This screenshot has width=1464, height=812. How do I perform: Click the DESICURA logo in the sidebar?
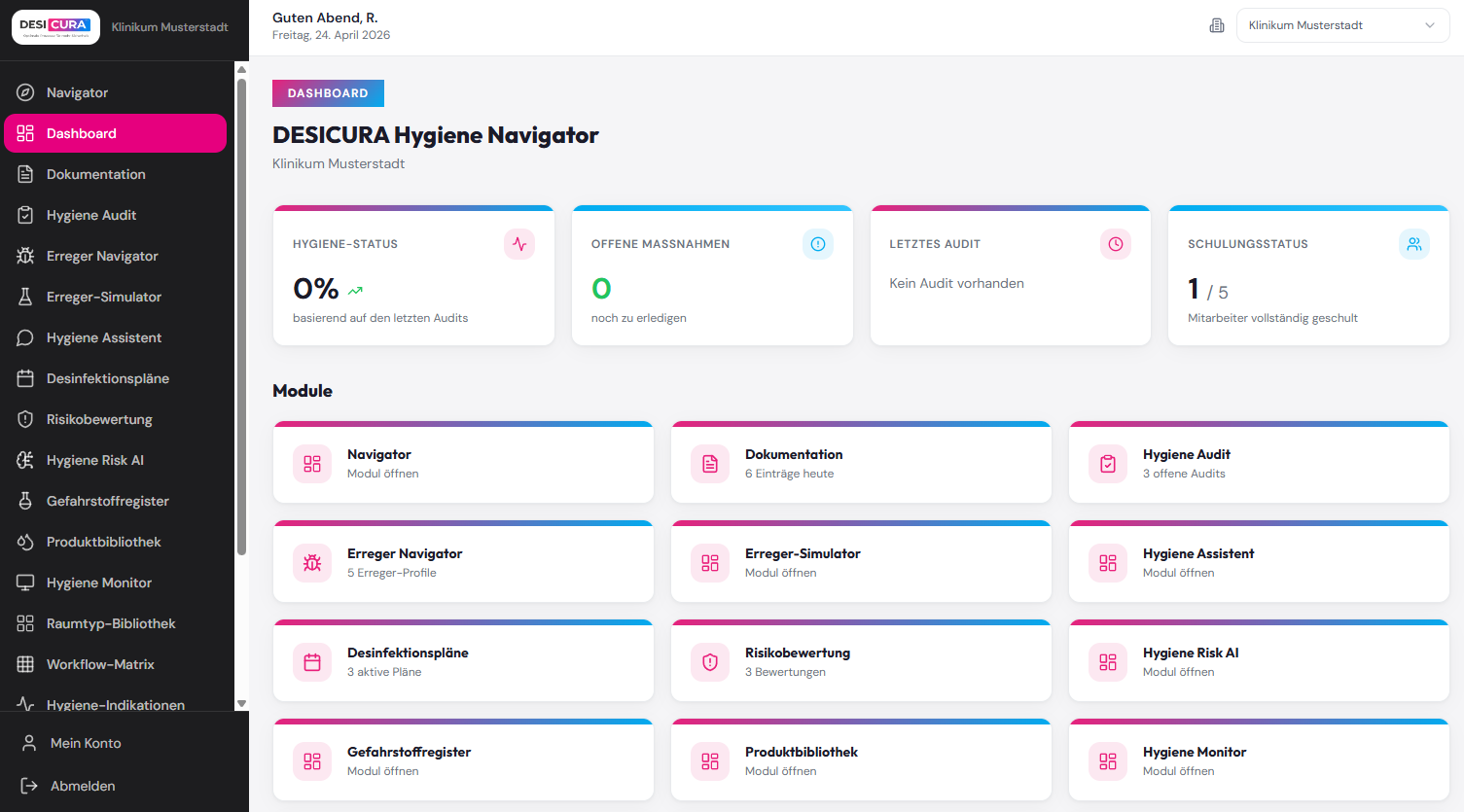(x=55, y=27)
